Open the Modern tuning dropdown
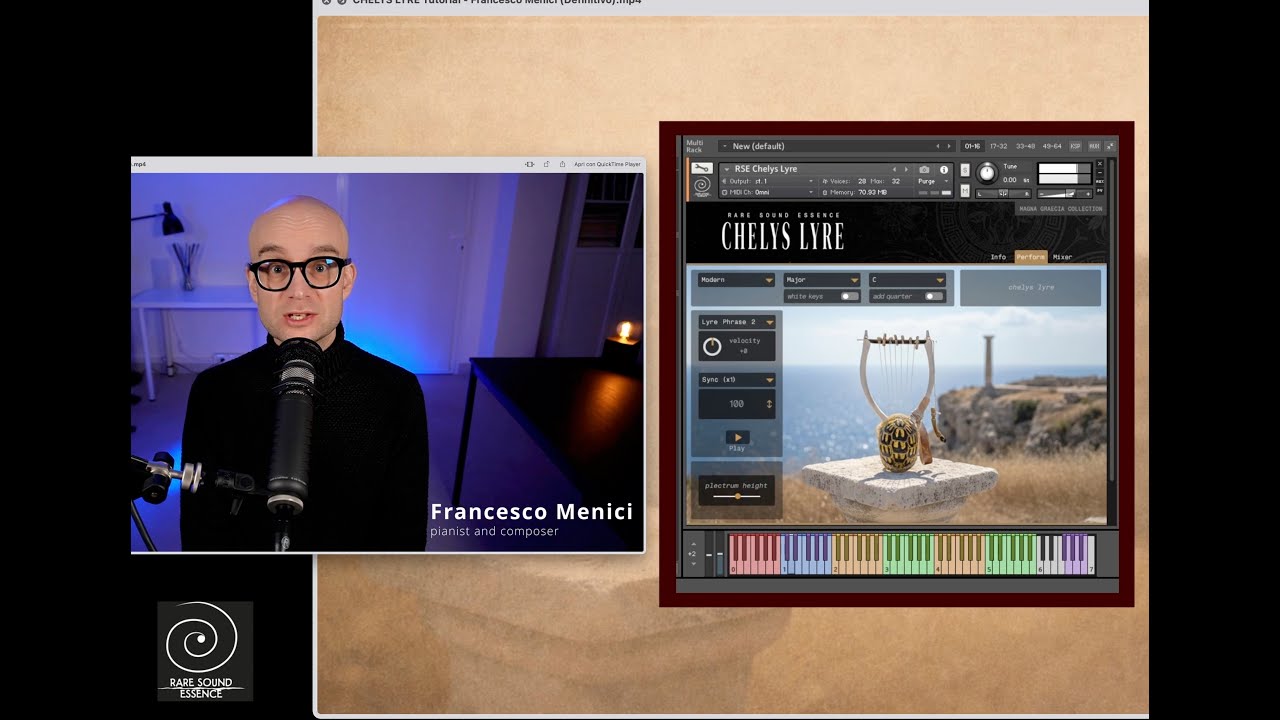Screen dimensions: 1280x720 click(736, 280)
